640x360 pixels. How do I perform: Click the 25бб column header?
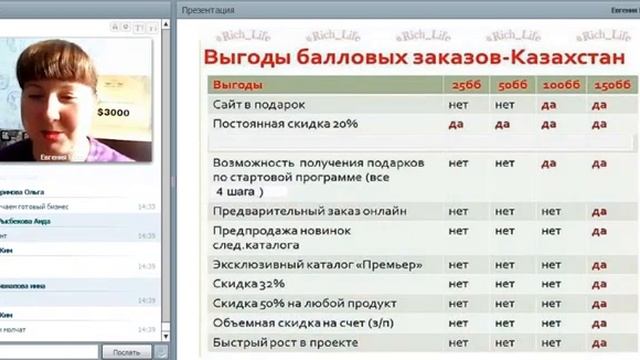pos(466,85)
